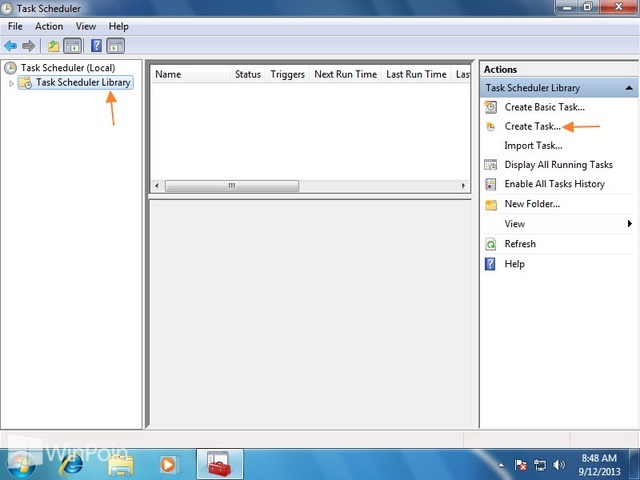Sort by the Status column header
The image size is (640, 480).
pyautogui.click(x=248, y=74)
